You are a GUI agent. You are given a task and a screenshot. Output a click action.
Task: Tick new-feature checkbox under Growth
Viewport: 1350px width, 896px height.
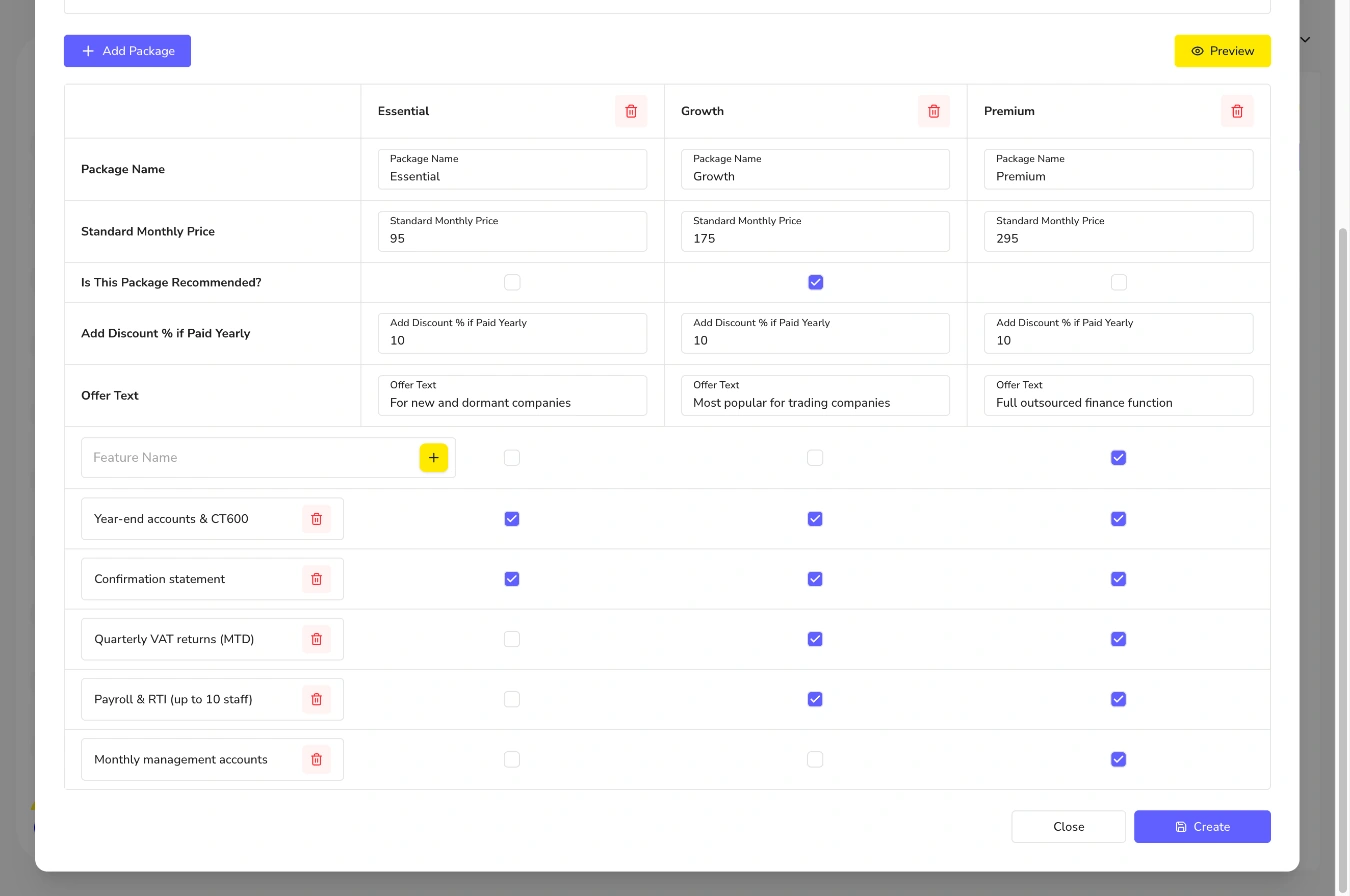coord(815,458)
